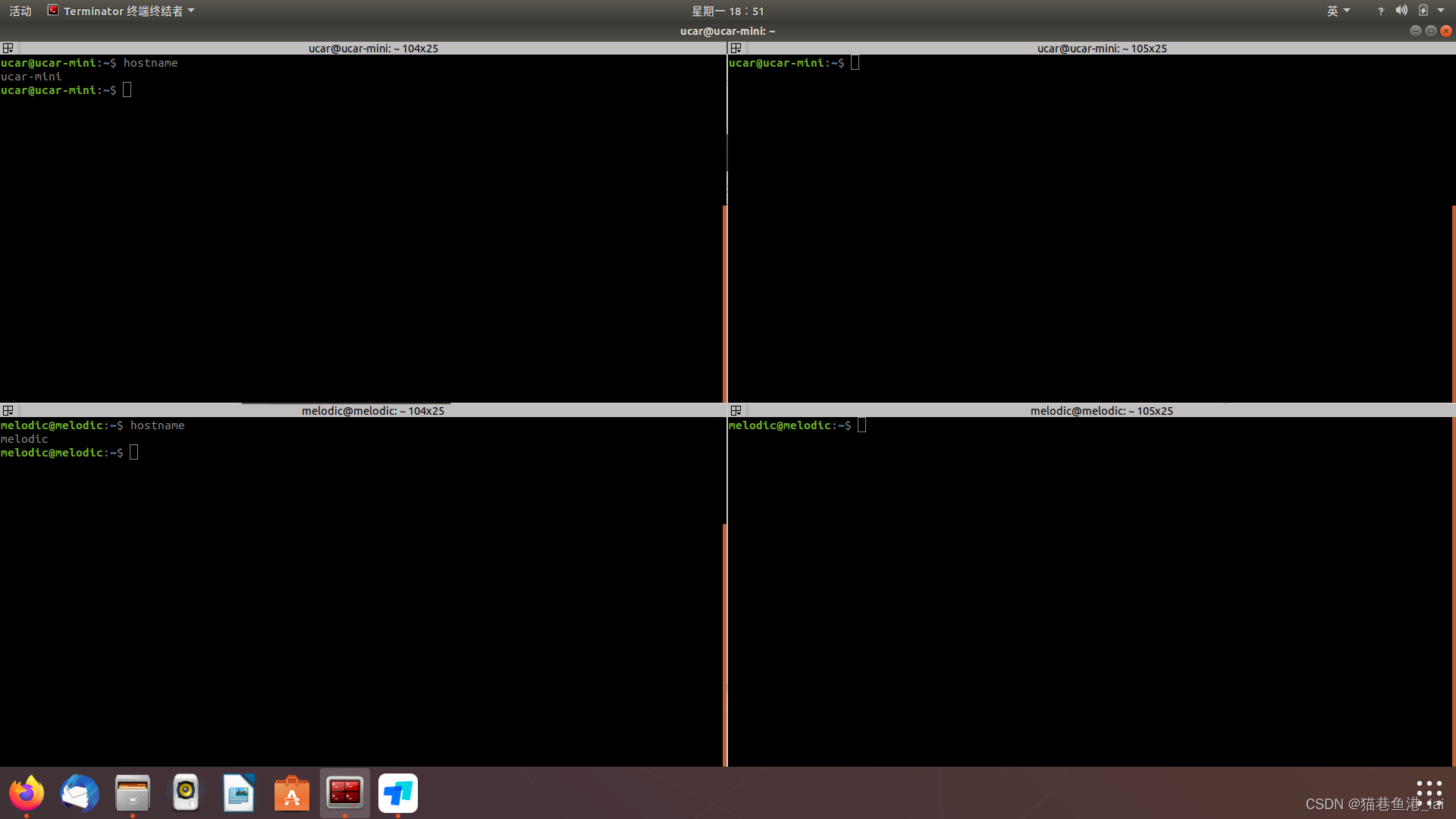This screenshot has height=819, width=1456.
Task: Open the Files manager in the dock
Action: 133,793
